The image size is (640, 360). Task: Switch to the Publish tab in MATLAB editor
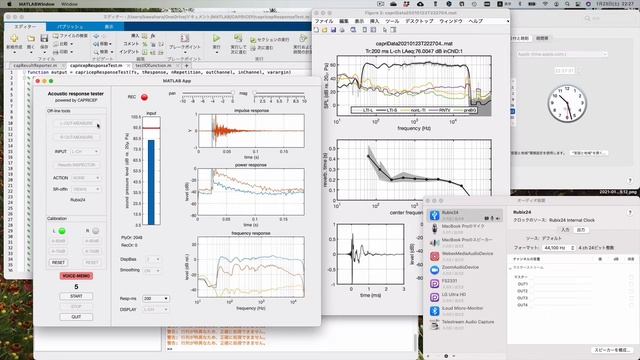70,27
